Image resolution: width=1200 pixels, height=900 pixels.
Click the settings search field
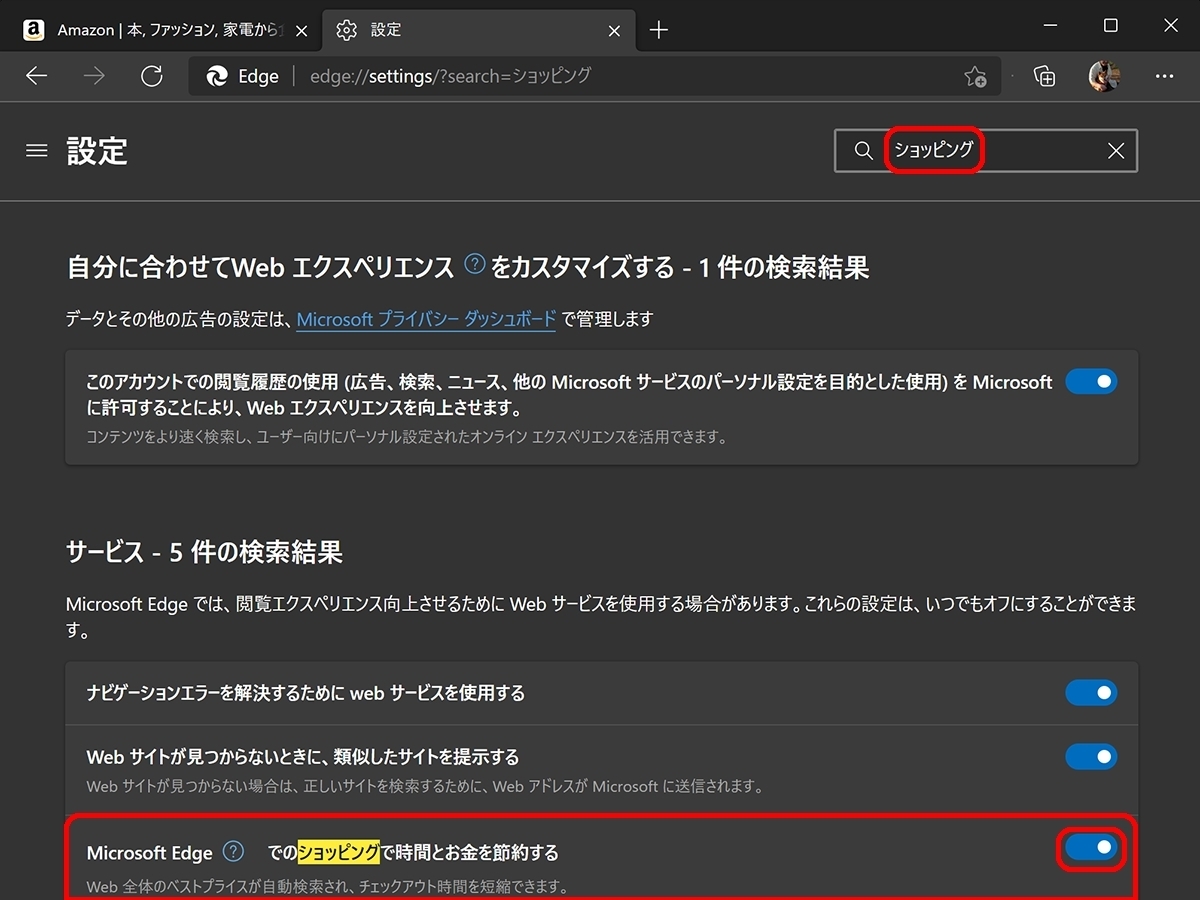pos(985,151)
